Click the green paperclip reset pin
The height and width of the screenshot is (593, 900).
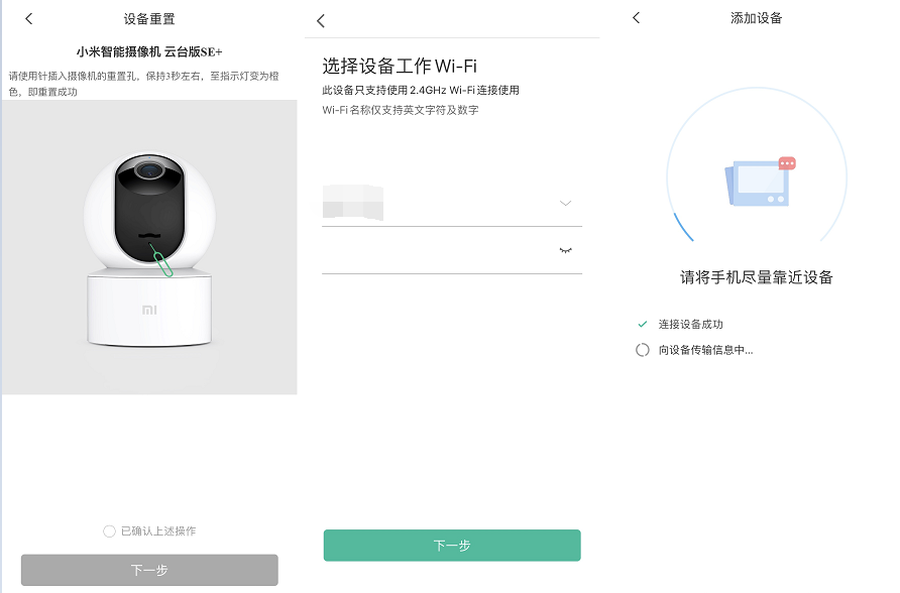[164, 263]
